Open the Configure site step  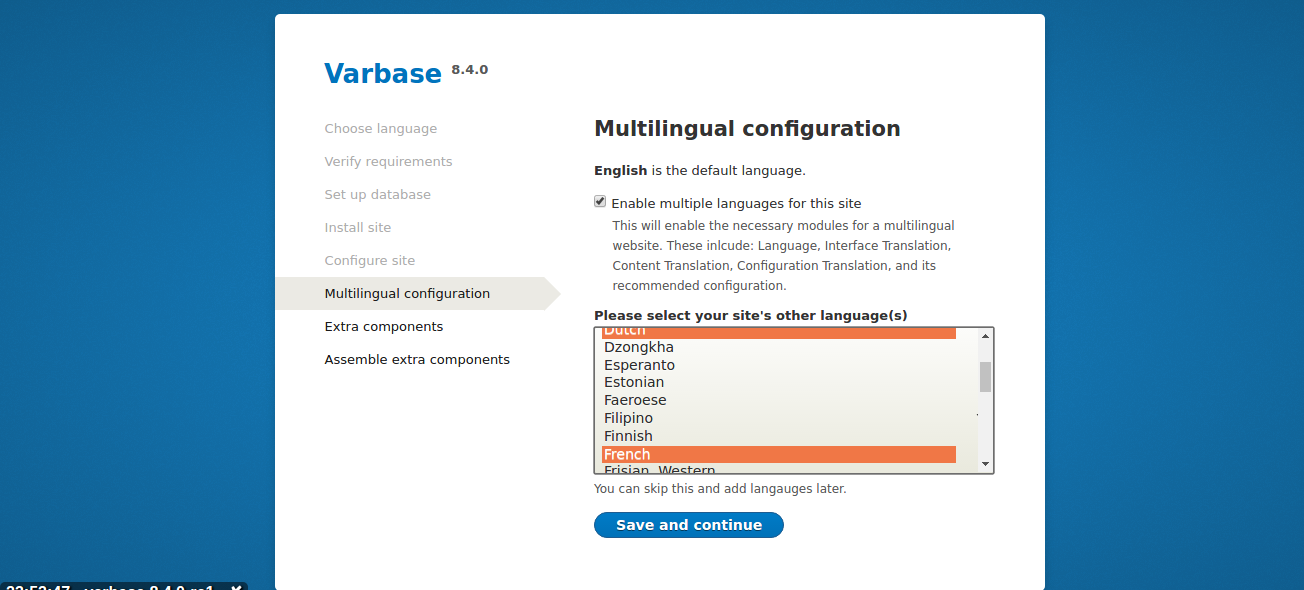370,260
